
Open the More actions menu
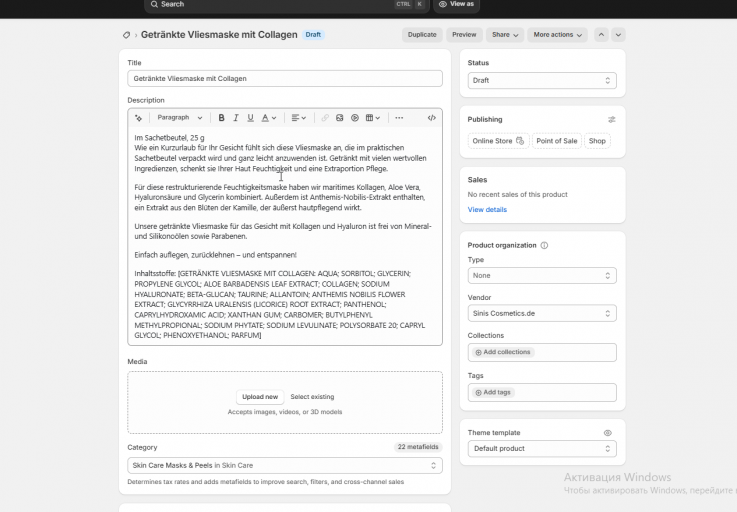click(557, 35)
